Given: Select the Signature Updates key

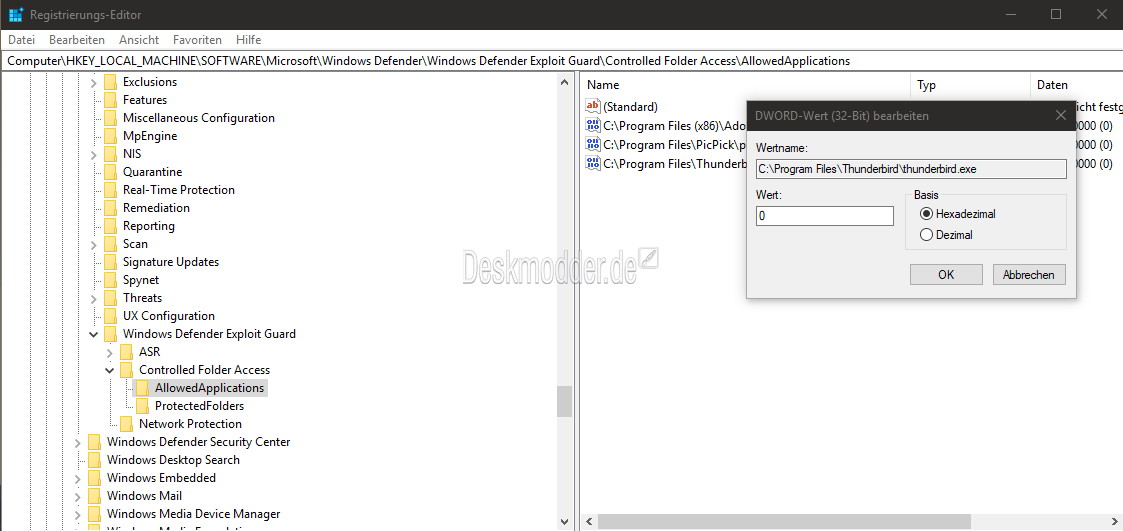Looking at the screenshot, I should (170, 262).
